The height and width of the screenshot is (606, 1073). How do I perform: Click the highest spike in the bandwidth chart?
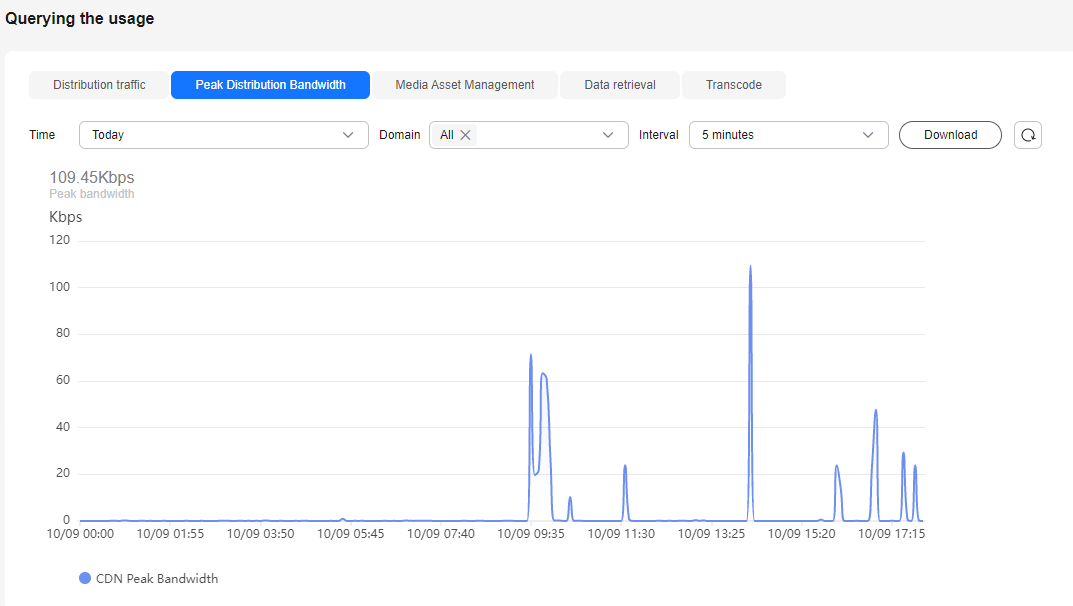751,267
